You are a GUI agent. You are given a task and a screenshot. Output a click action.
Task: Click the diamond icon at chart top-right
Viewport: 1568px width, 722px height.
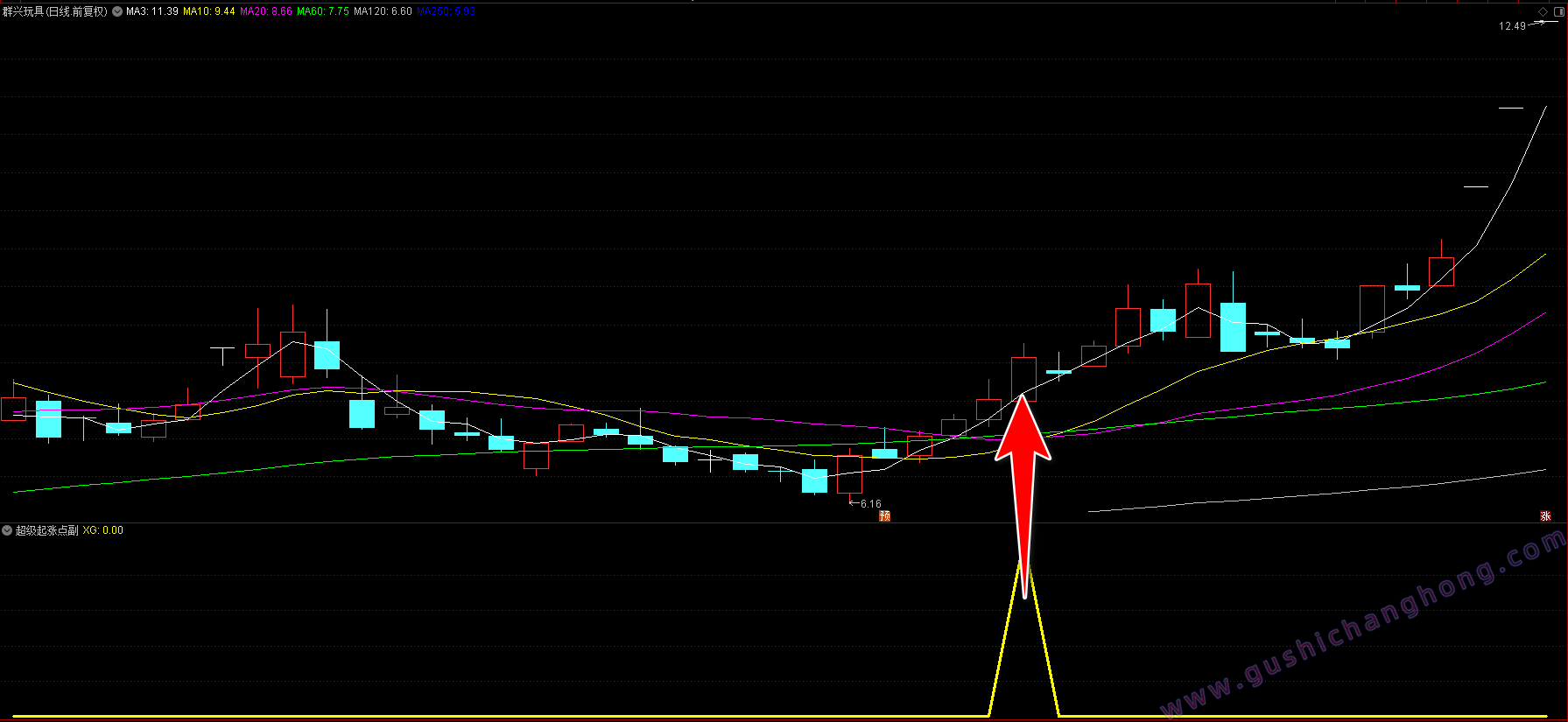[1543, 11]
